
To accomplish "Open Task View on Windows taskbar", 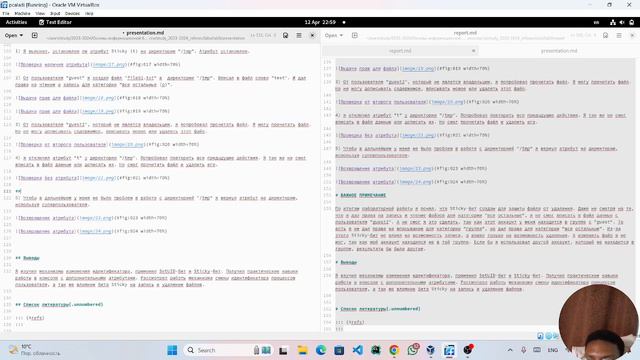I will click(283, 350).
